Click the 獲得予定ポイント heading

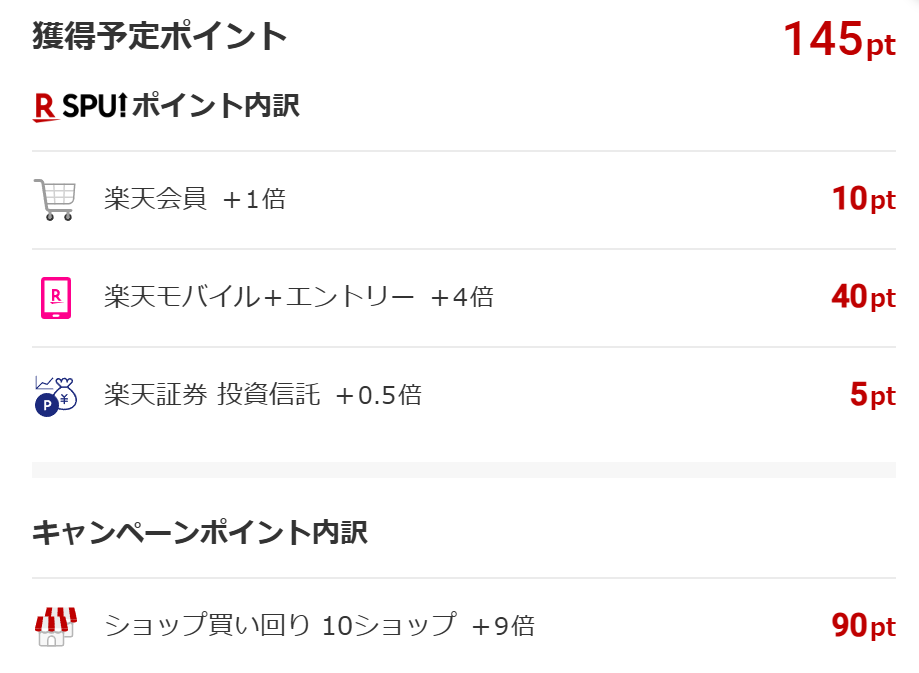point(160,37)
